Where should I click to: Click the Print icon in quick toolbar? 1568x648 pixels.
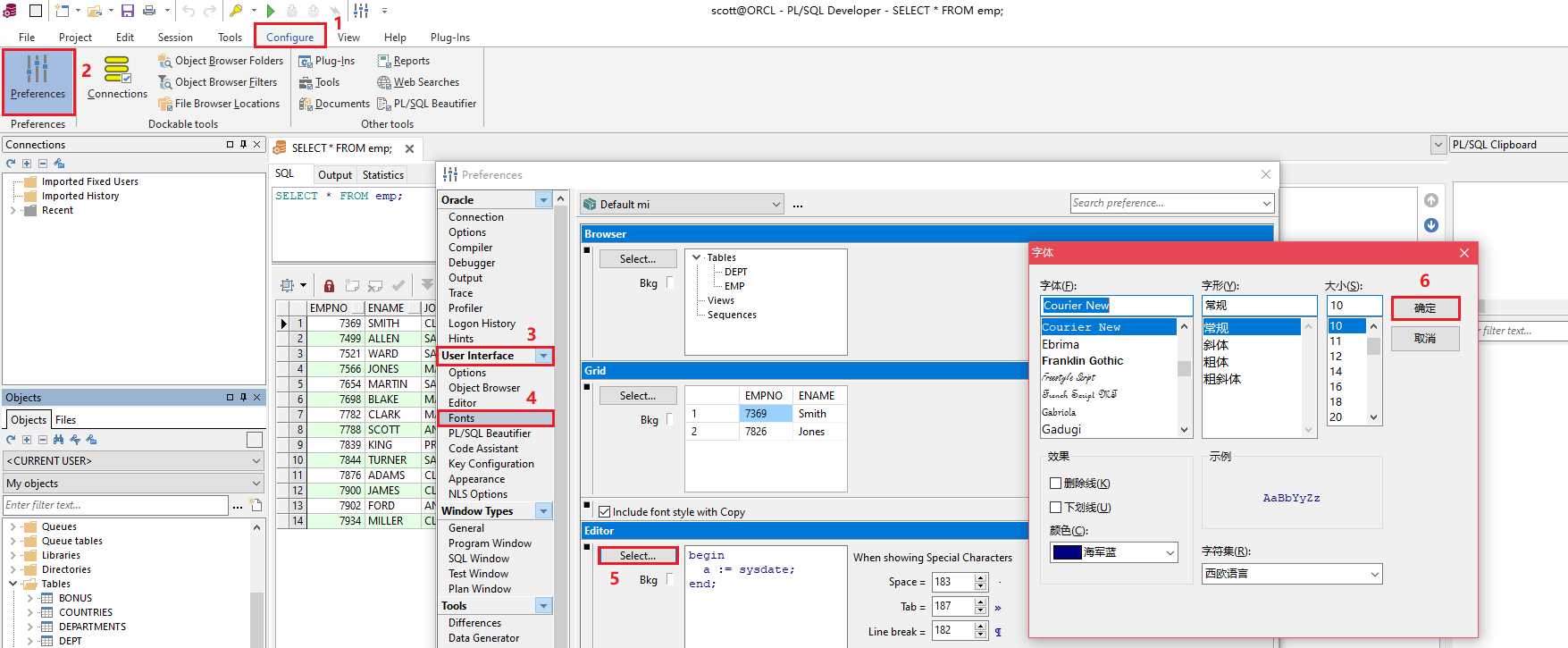click(149, 11)
